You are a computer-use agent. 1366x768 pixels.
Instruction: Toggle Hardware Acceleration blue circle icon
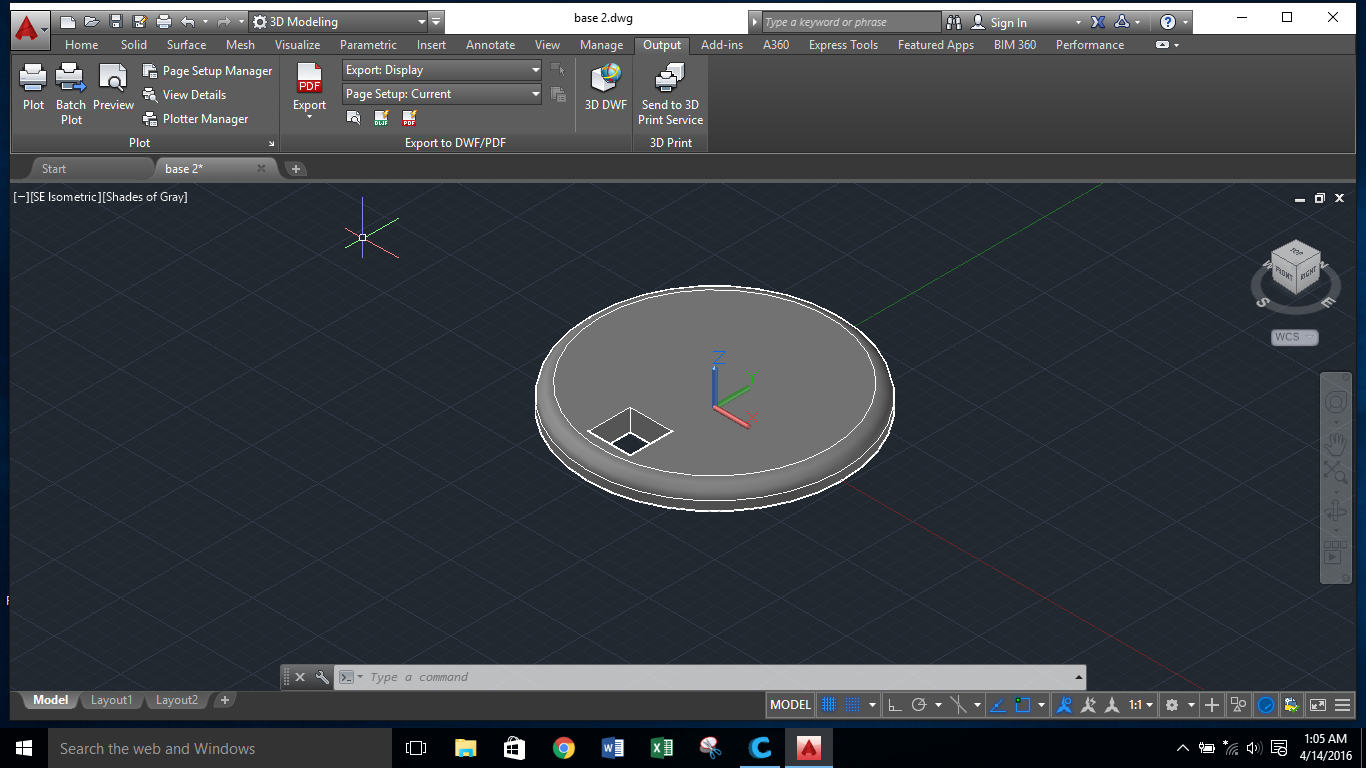pos(1265,705)
